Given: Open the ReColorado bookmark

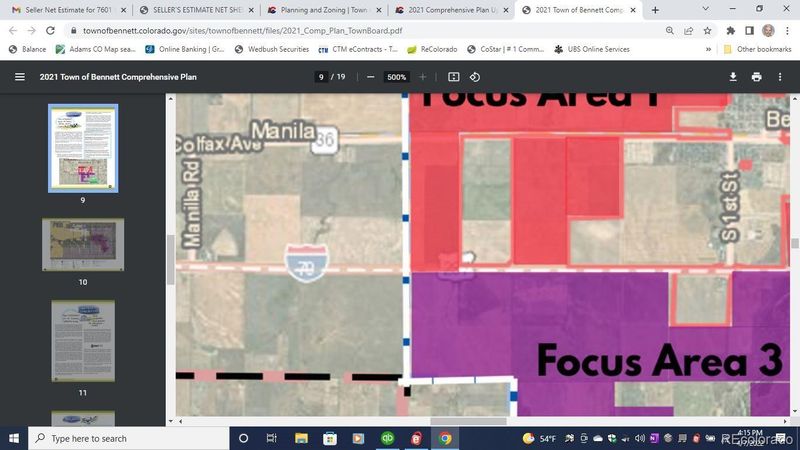Looking at the screenshot, I should [432, 49].
